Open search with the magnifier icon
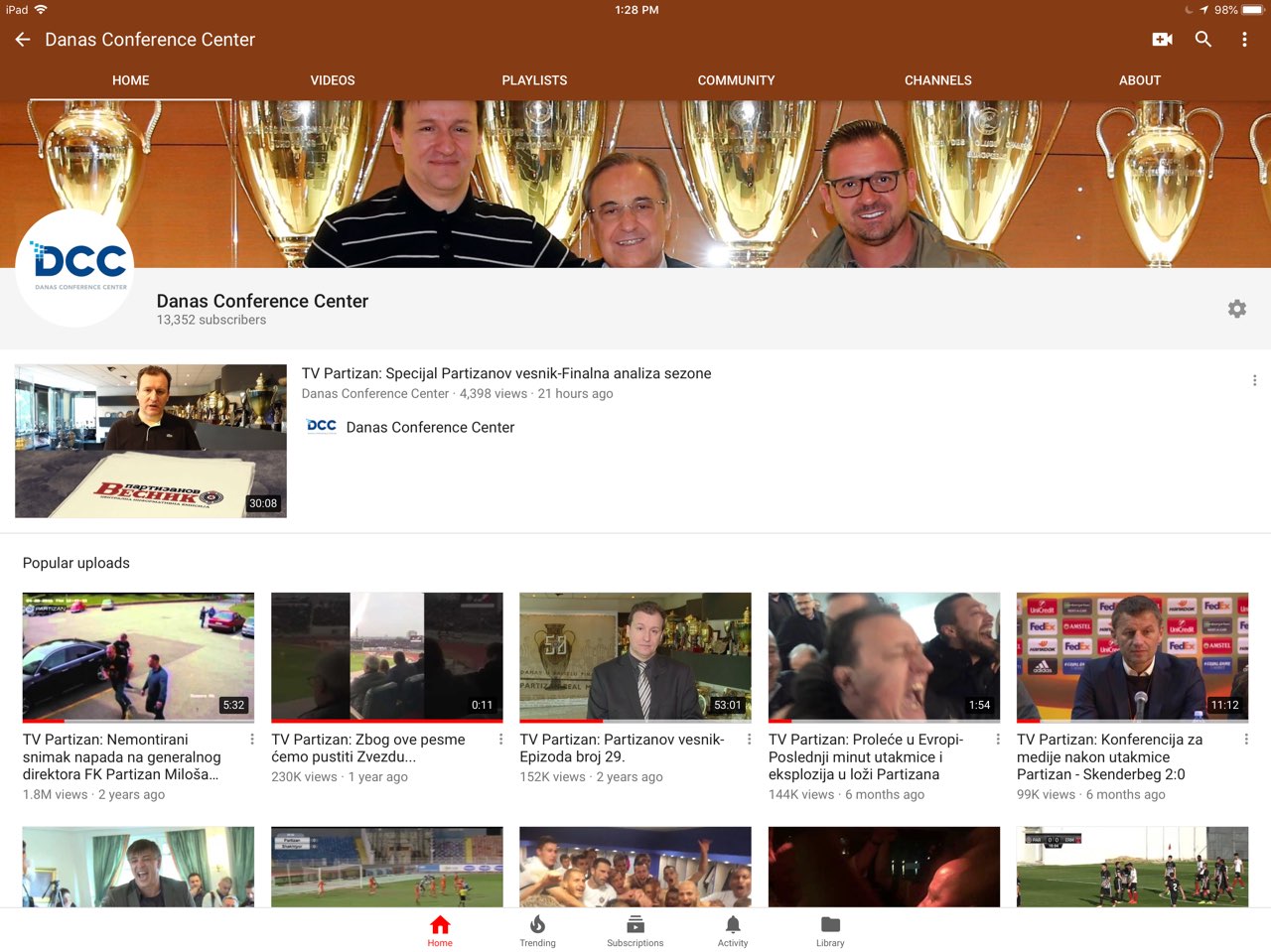The height and width of the screenshot is (952, 1271). coord(1203,40)
